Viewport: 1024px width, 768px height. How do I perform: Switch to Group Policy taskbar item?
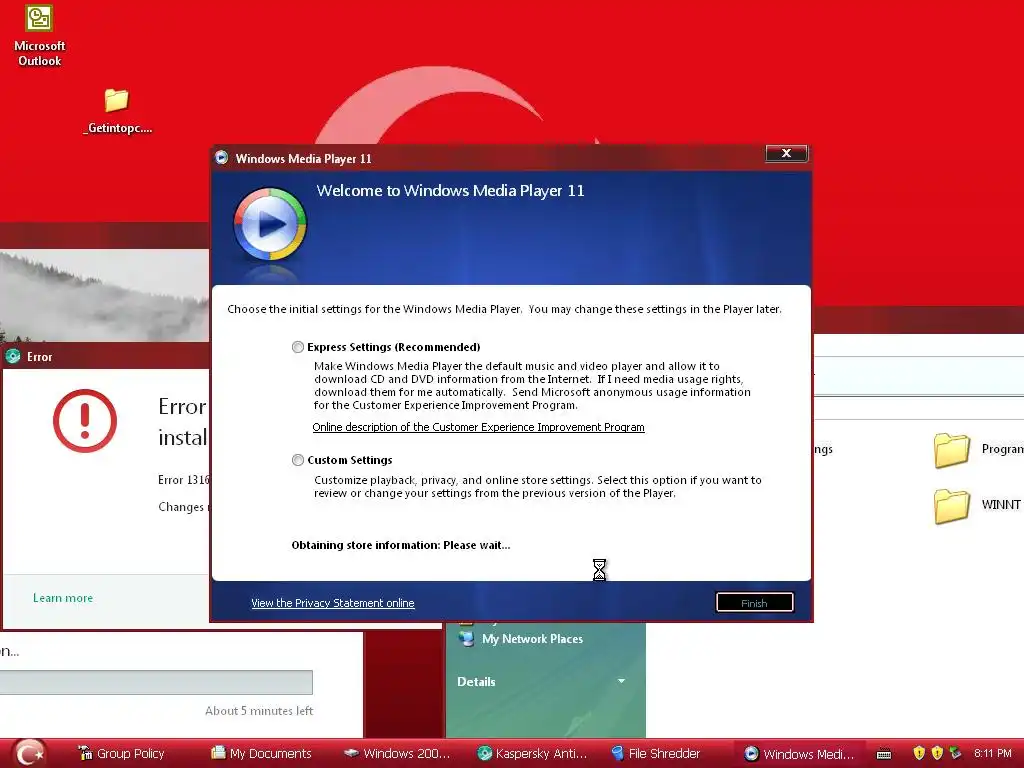click(121, 754)
